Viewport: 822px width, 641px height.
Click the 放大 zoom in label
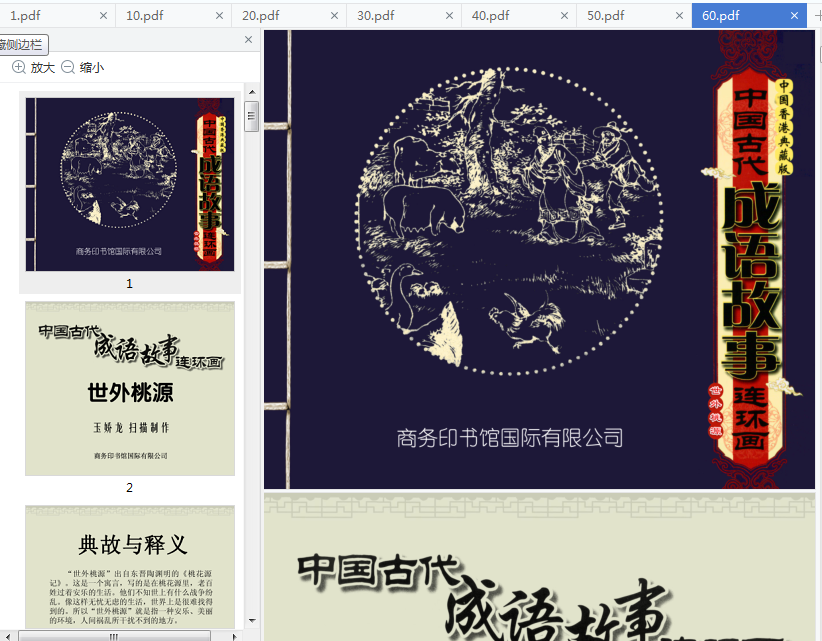pos(42,68)
